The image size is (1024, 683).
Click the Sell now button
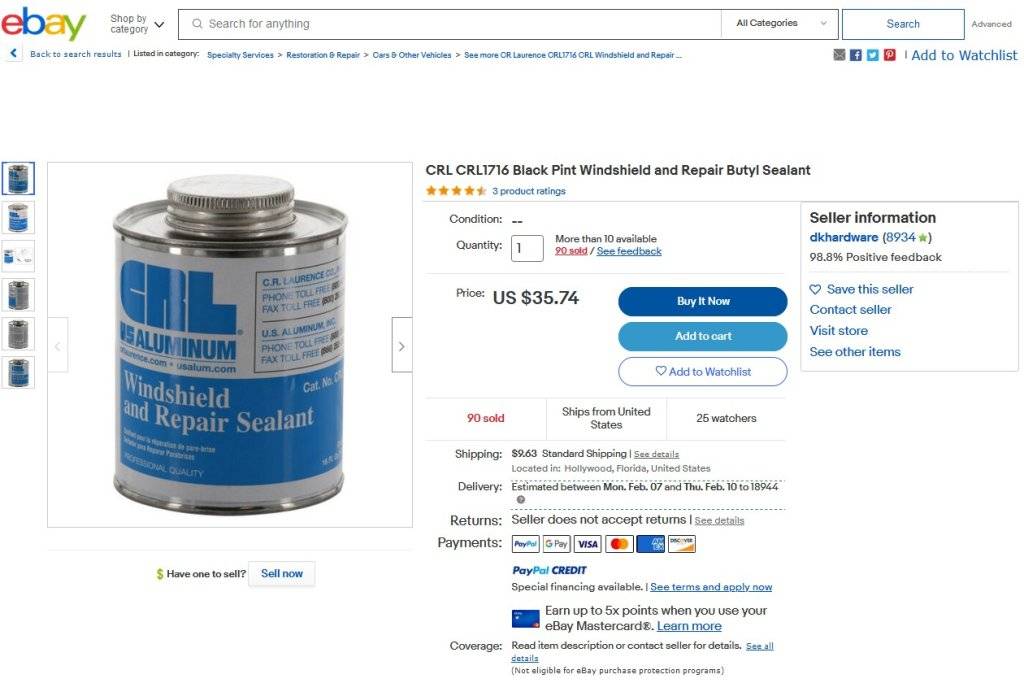coord(281,573)
